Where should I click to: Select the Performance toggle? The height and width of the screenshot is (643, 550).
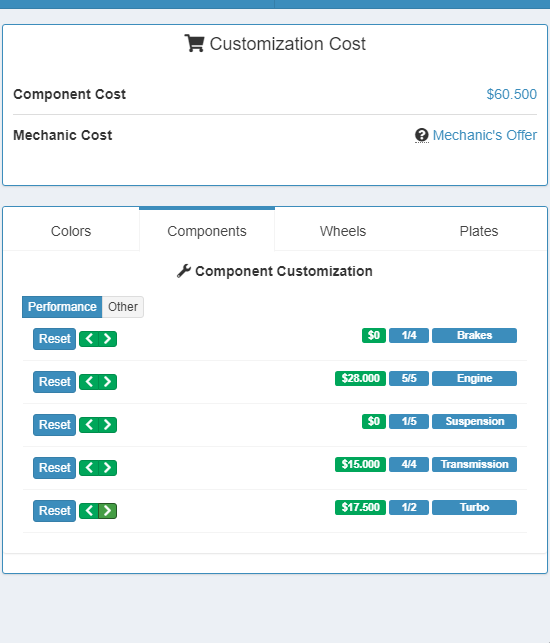click(62, 307)
